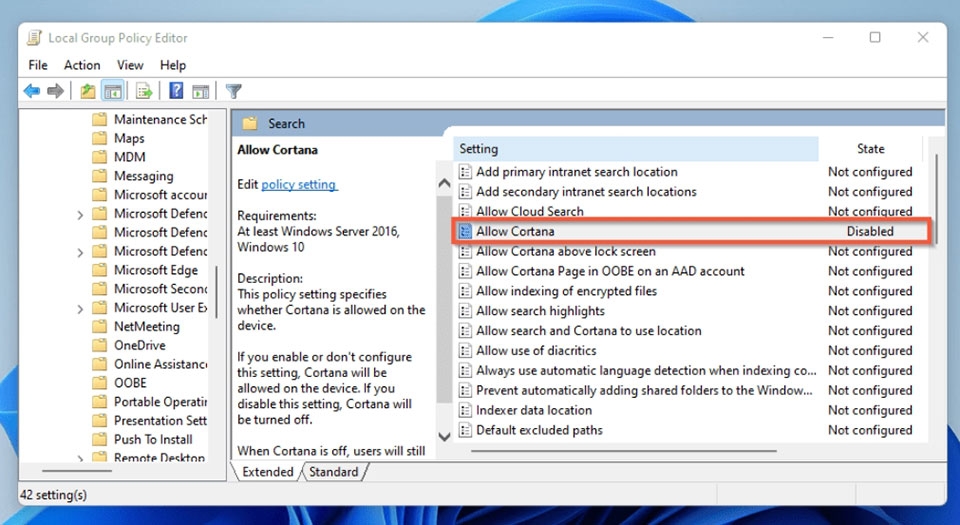Viewport: 960px width, 525px height.
Task: Expand the Microsoft User Ex tree node
Action: (80, 309)
